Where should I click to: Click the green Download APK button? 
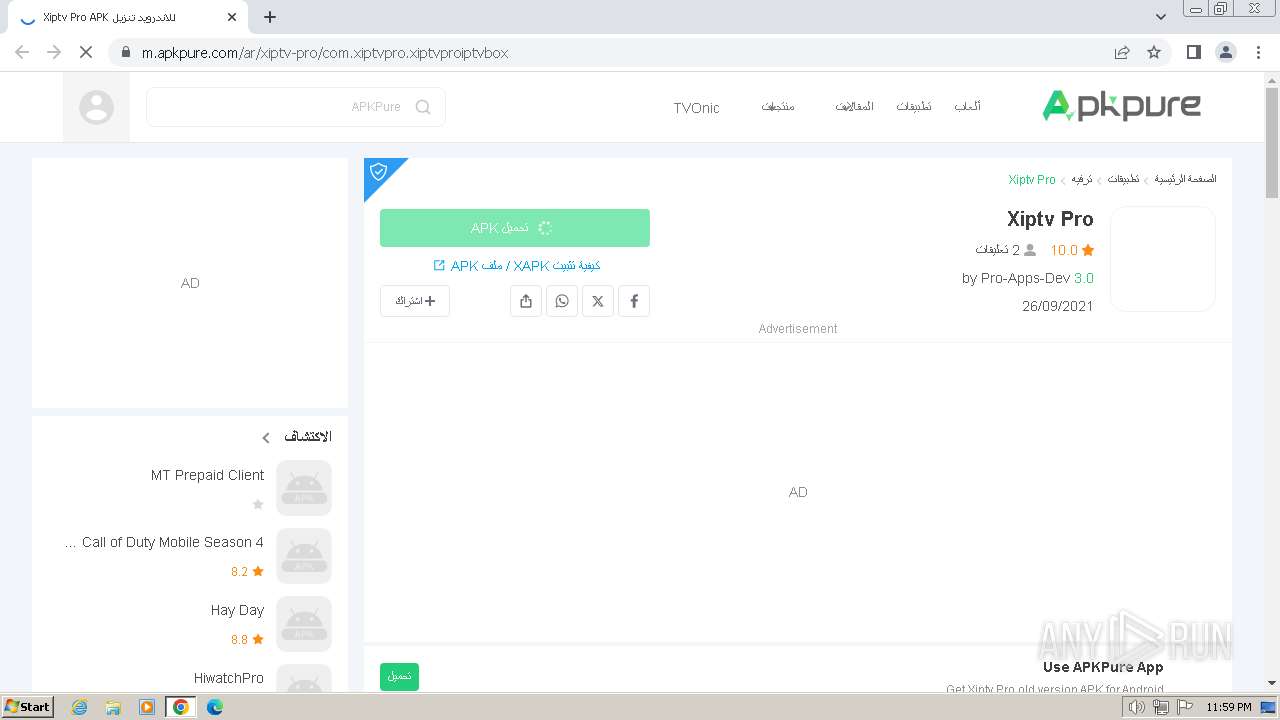click(x=515, y=228)
